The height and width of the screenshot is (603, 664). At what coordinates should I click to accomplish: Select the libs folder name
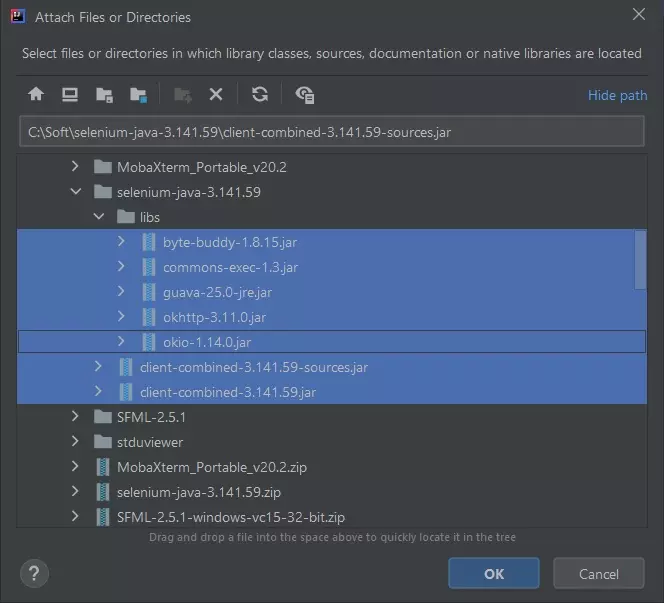(x=150, y=217)
